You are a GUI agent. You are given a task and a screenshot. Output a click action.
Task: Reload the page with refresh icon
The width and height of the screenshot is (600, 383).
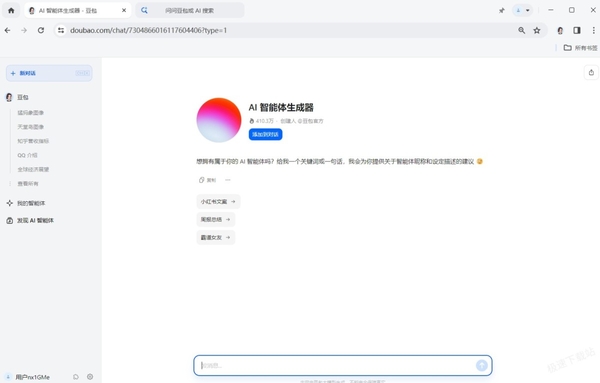coord(41,30)
